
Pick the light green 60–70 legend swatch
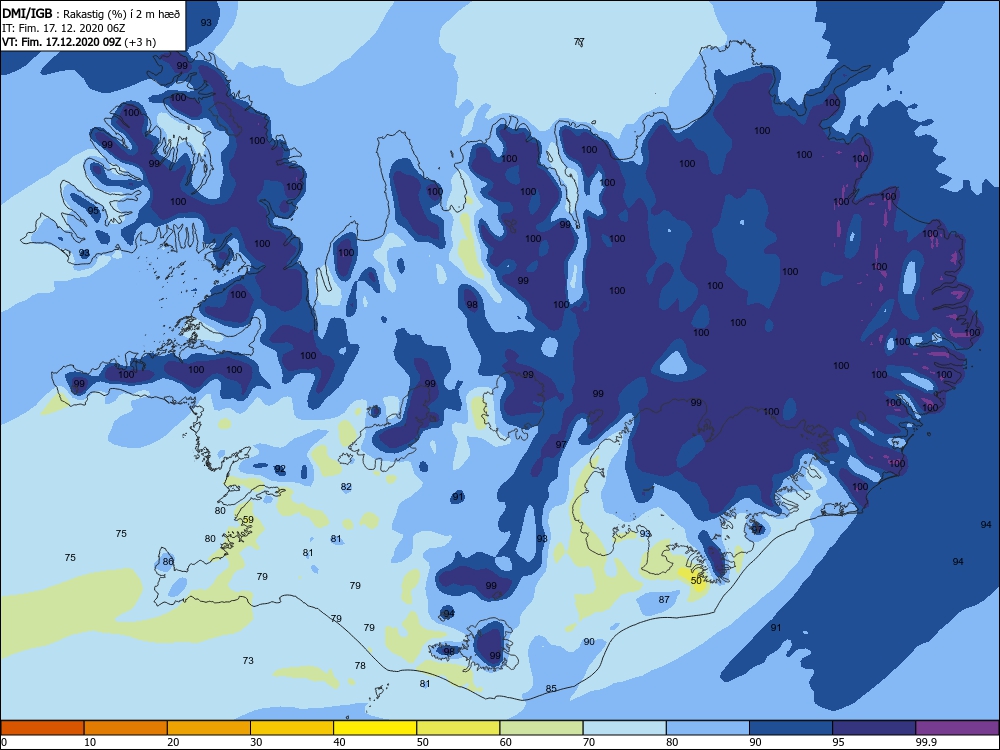tap(541, 728)
